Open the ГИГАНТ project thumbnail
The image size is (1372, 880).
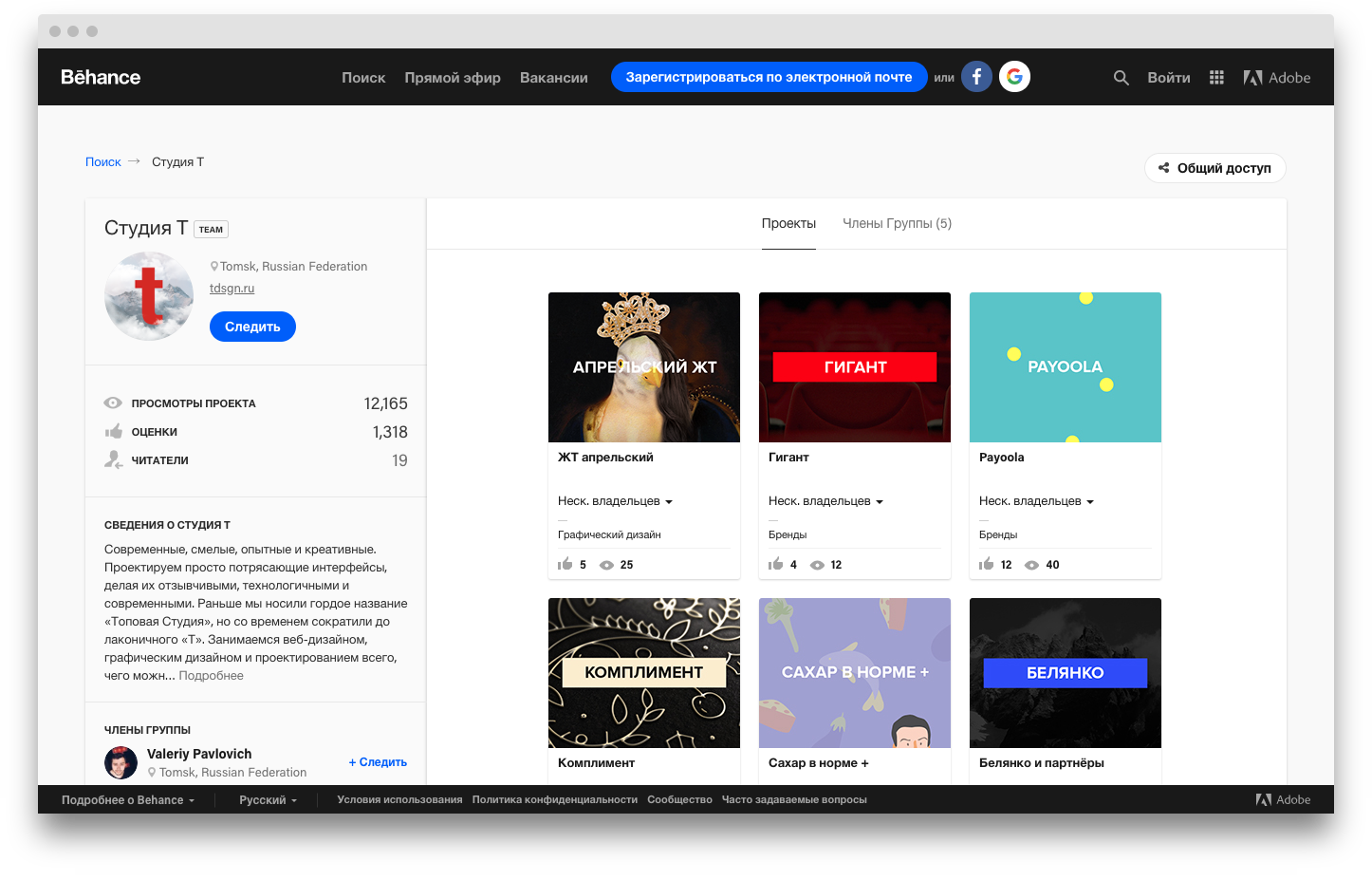point(855,367)
